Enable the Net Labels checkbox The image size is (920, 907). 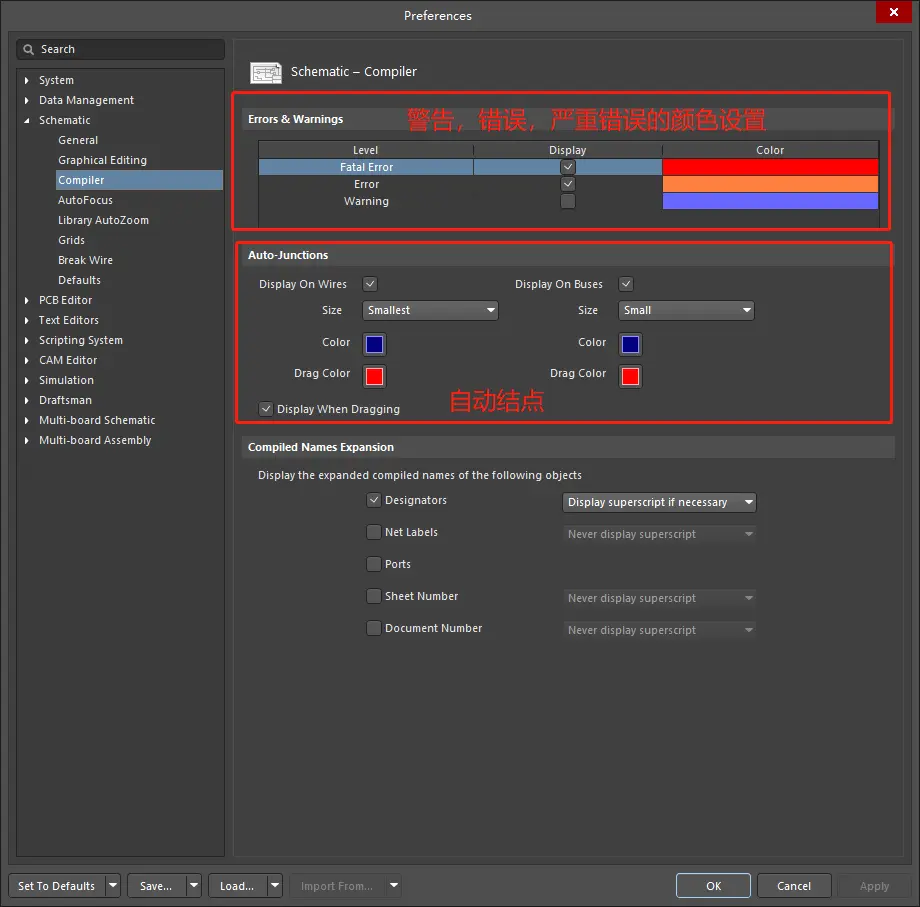coord(374,532)
